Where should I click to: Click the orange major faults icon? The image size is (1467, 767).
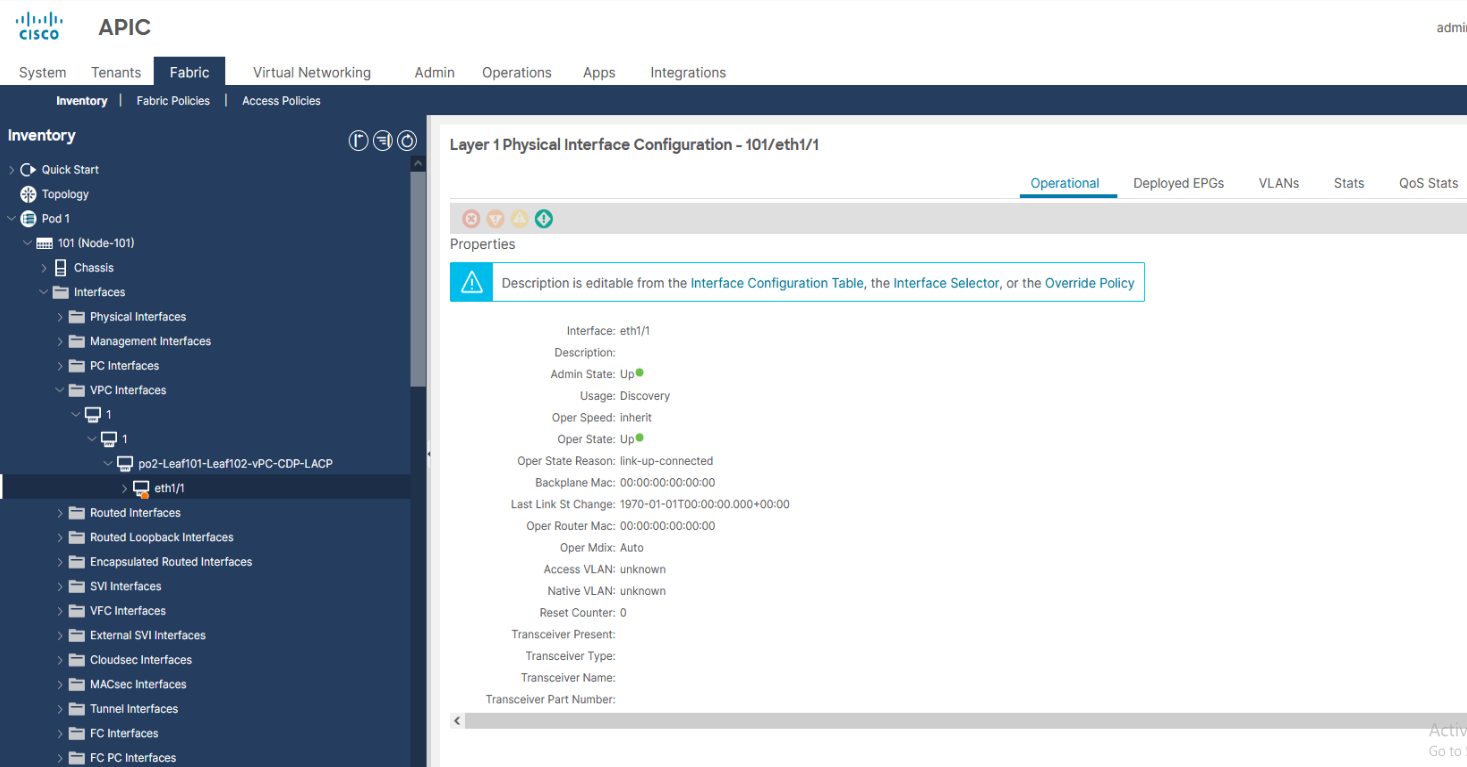tap(495, 219)
